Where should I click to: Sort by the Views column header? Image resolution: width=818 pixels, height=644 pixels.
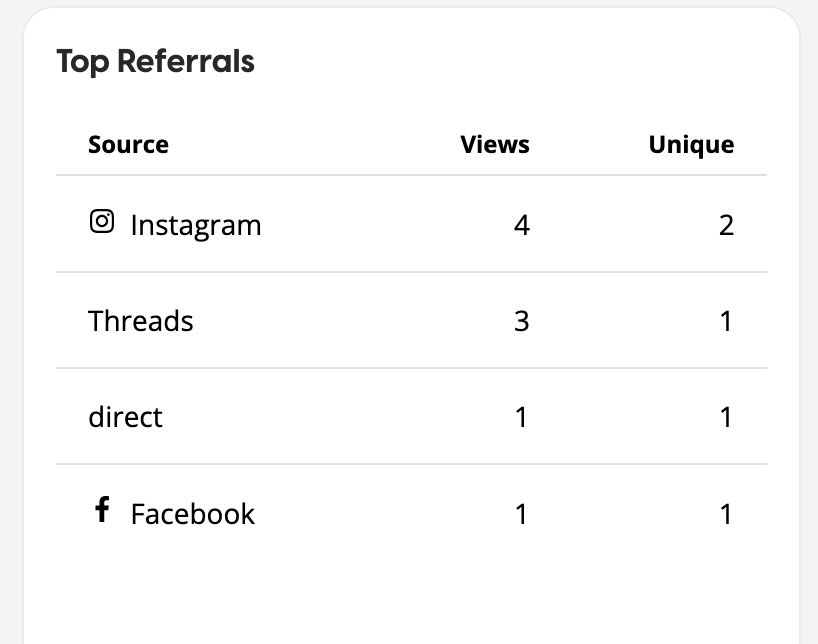coord(495,145)
